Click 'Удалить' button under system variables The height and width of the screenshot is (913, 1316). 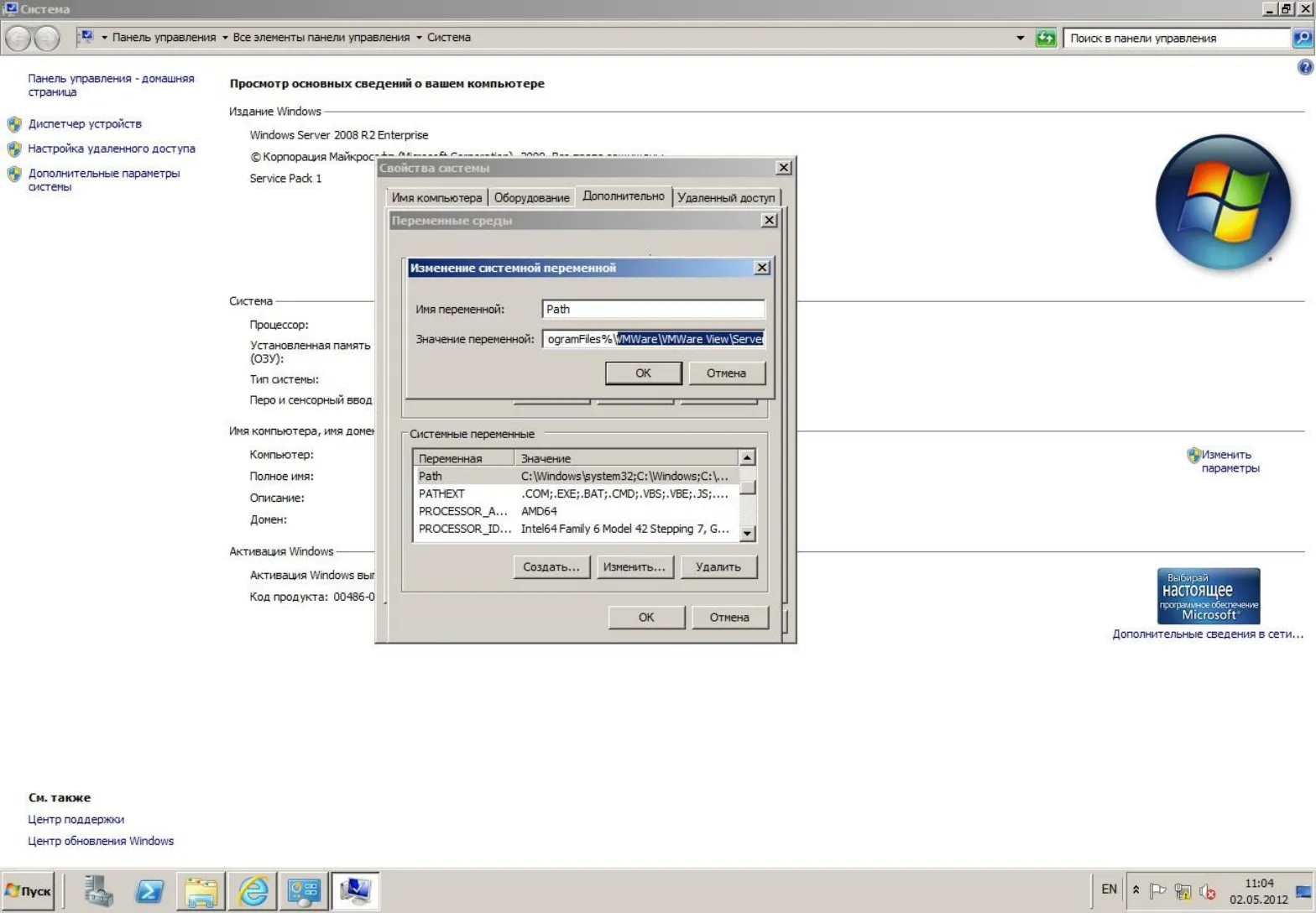click(x=718, y=567)
